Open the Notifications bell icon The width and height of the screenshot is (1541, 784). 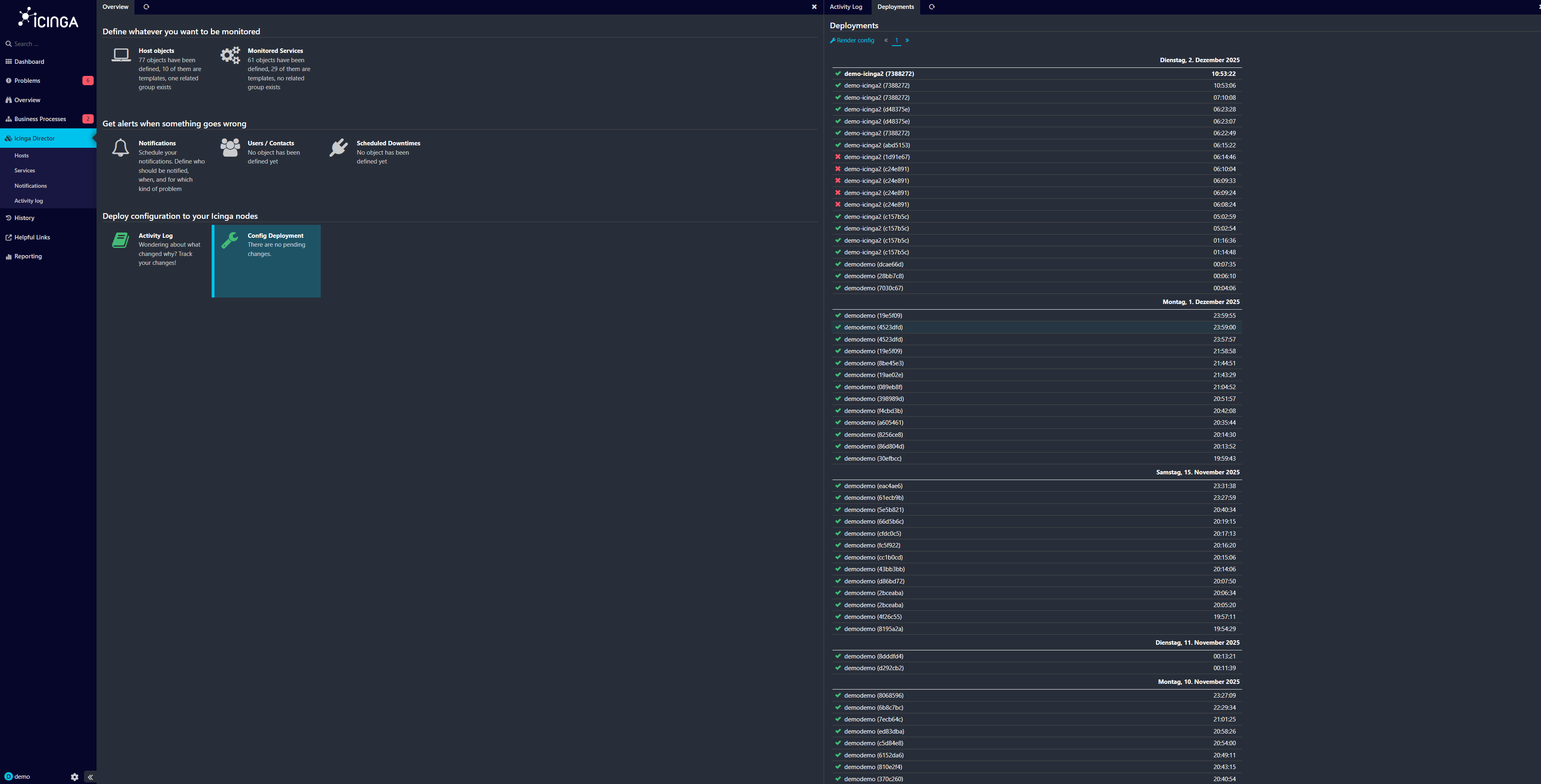pos(120,147)
